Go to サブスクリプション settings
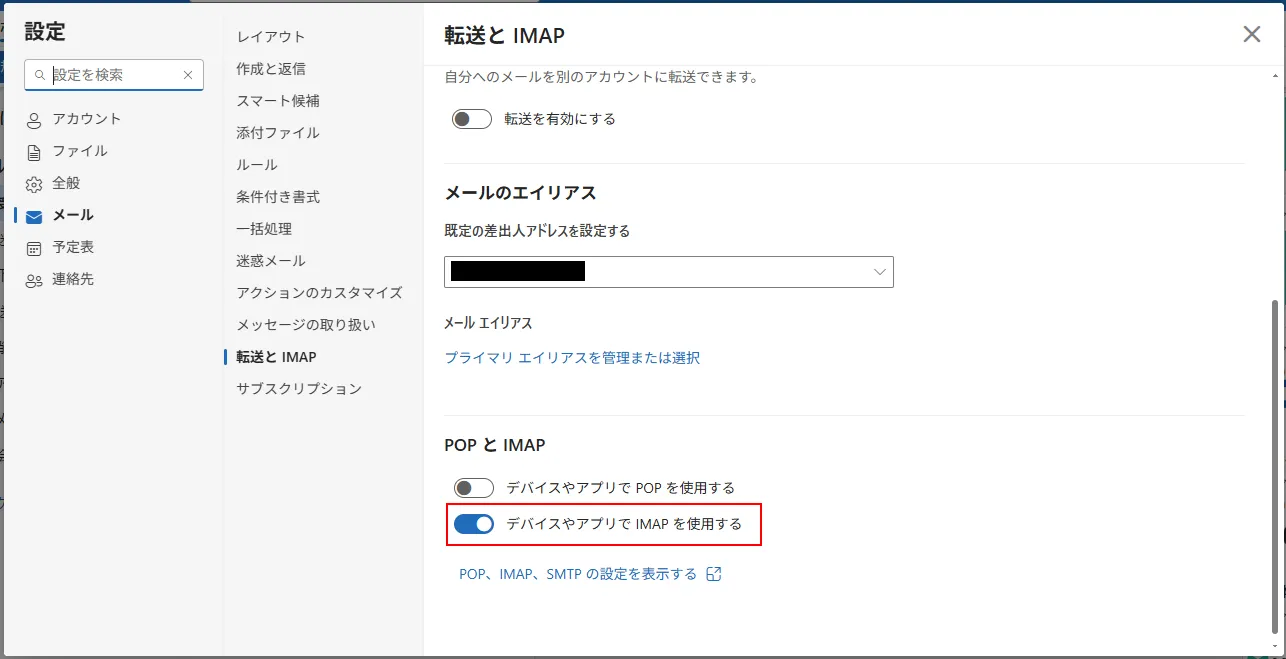 tap(299, 389)
